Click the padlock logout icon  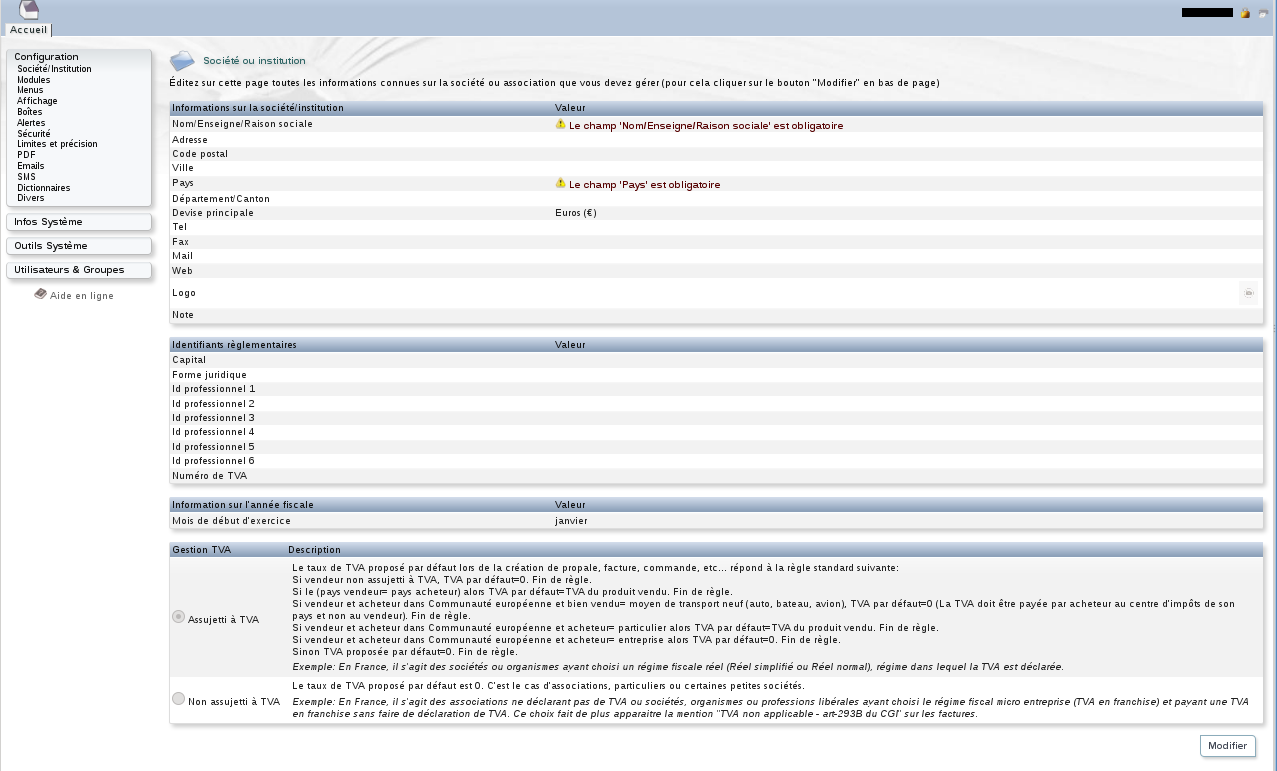1245,13
